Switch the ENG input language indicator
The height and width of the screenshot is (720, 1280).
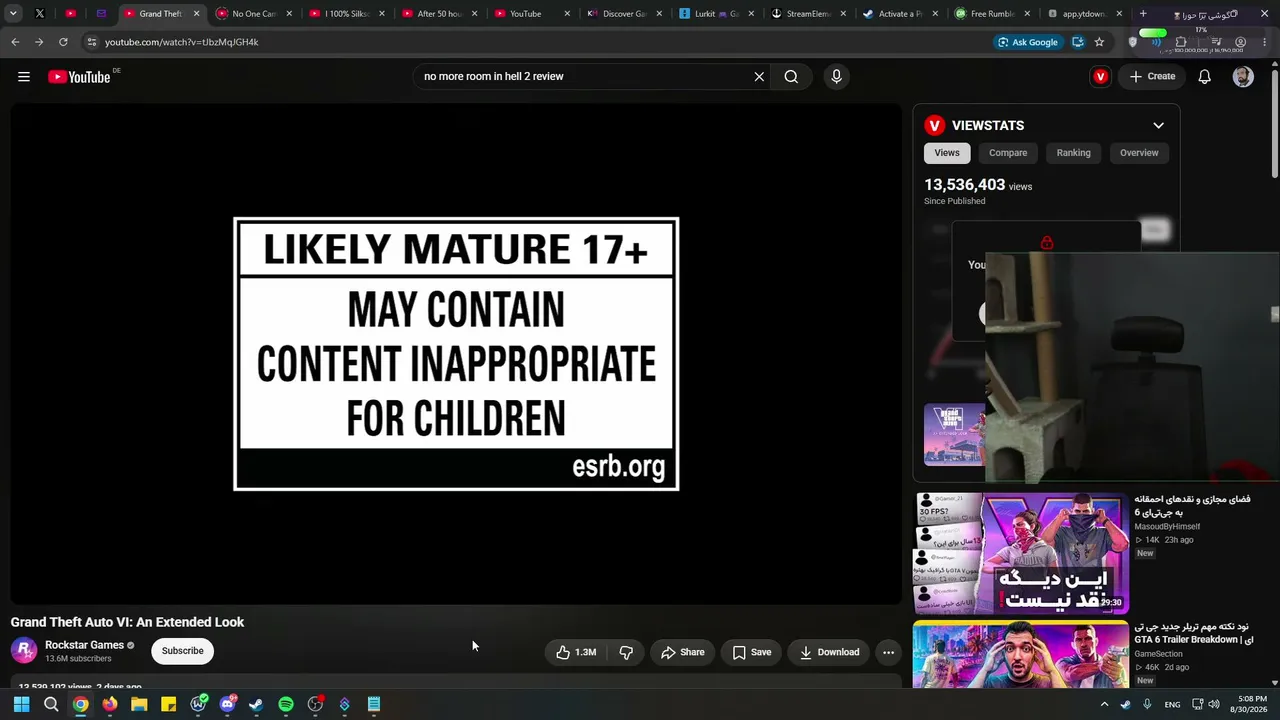point(1172,704)
